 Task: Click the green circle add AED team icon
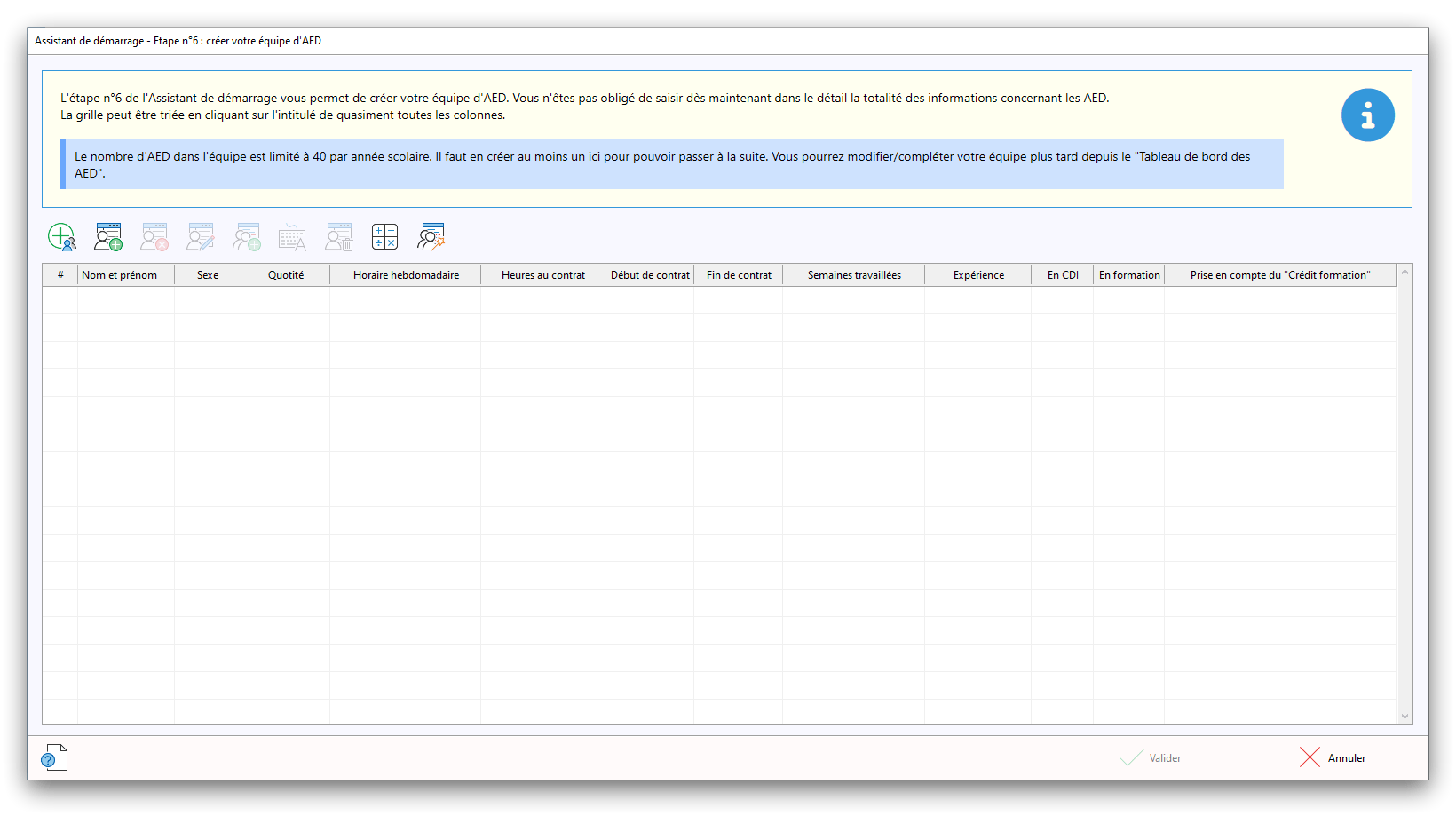point(61,237)
